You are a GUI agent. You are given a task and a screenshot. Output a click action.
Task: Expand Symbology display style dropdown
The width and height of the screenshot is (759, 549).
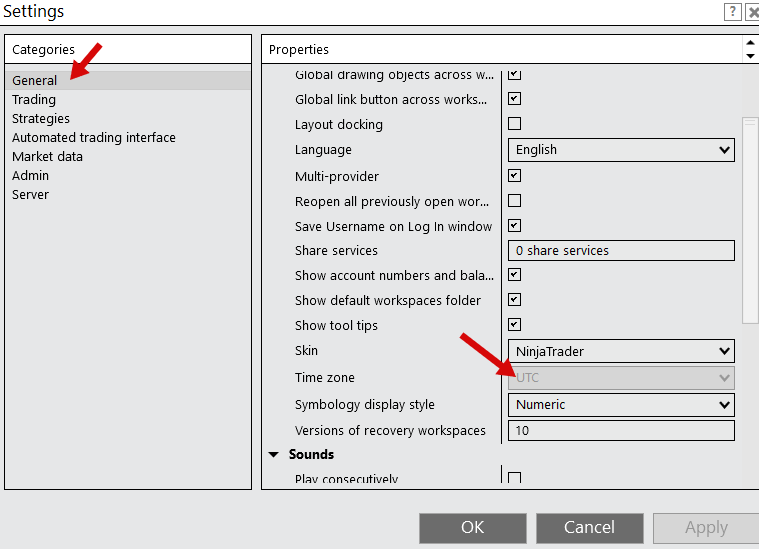pos(621,405)
